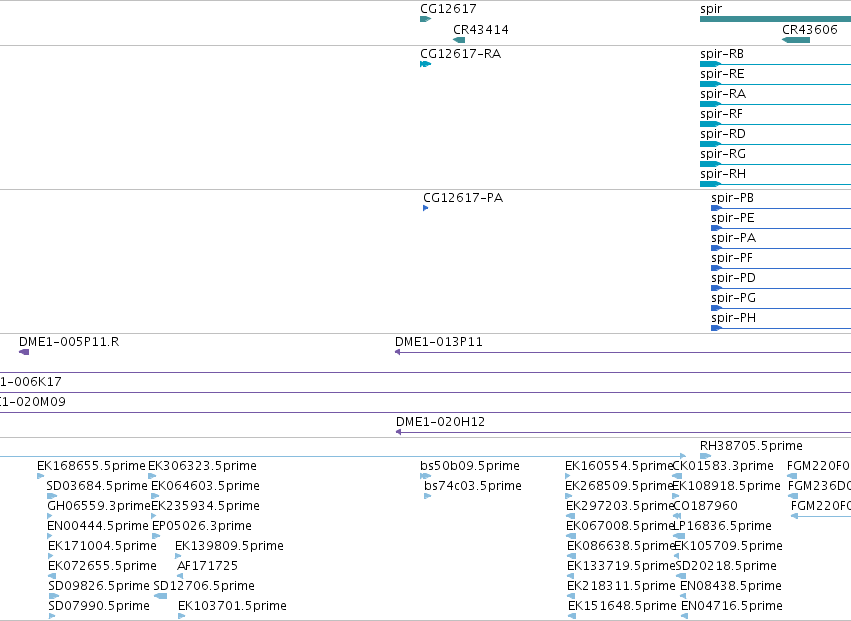851x621 pixels.
Task: Click protein feature spir-PE
Action: (733, 218)
